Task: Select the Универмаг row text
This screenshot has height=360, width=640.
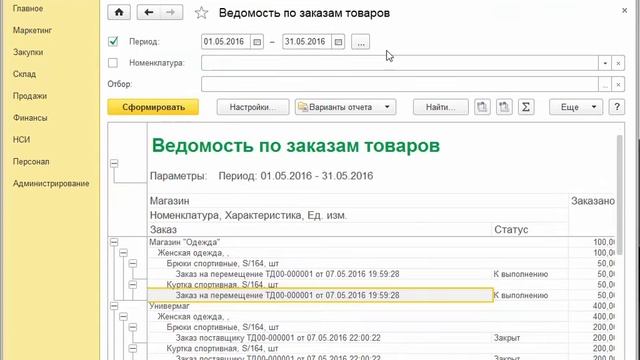Action: [x=169, y=306]
